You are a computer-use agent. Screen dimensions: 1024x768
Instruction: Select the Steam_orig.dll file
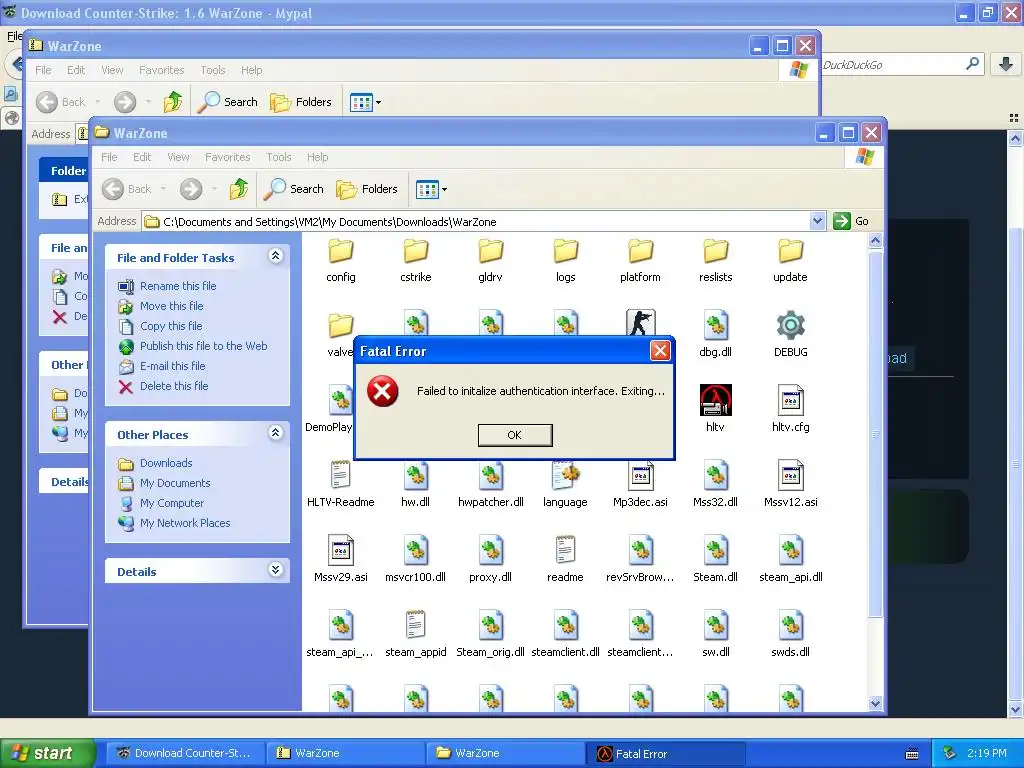pyautogui.click(x=490, y=633)
